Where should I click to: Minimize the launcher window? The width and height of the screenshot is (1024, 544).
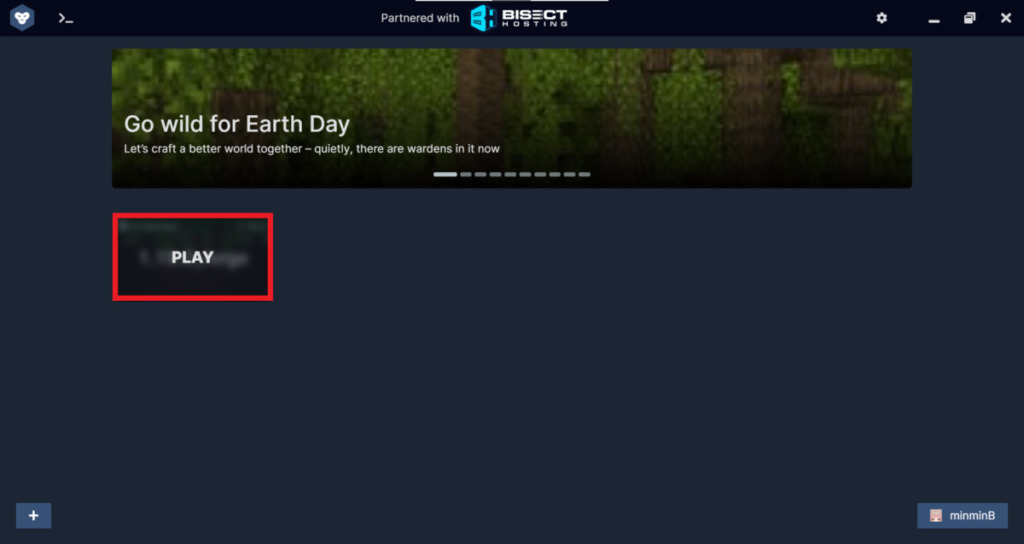tap(934, 19)
